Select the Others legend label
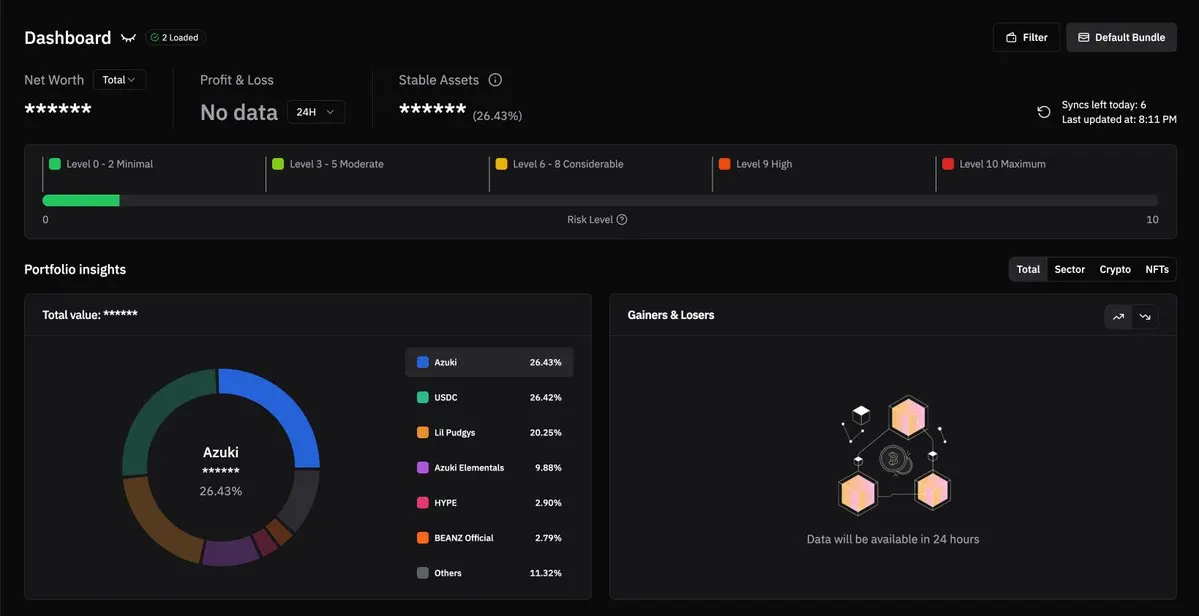 448,573
